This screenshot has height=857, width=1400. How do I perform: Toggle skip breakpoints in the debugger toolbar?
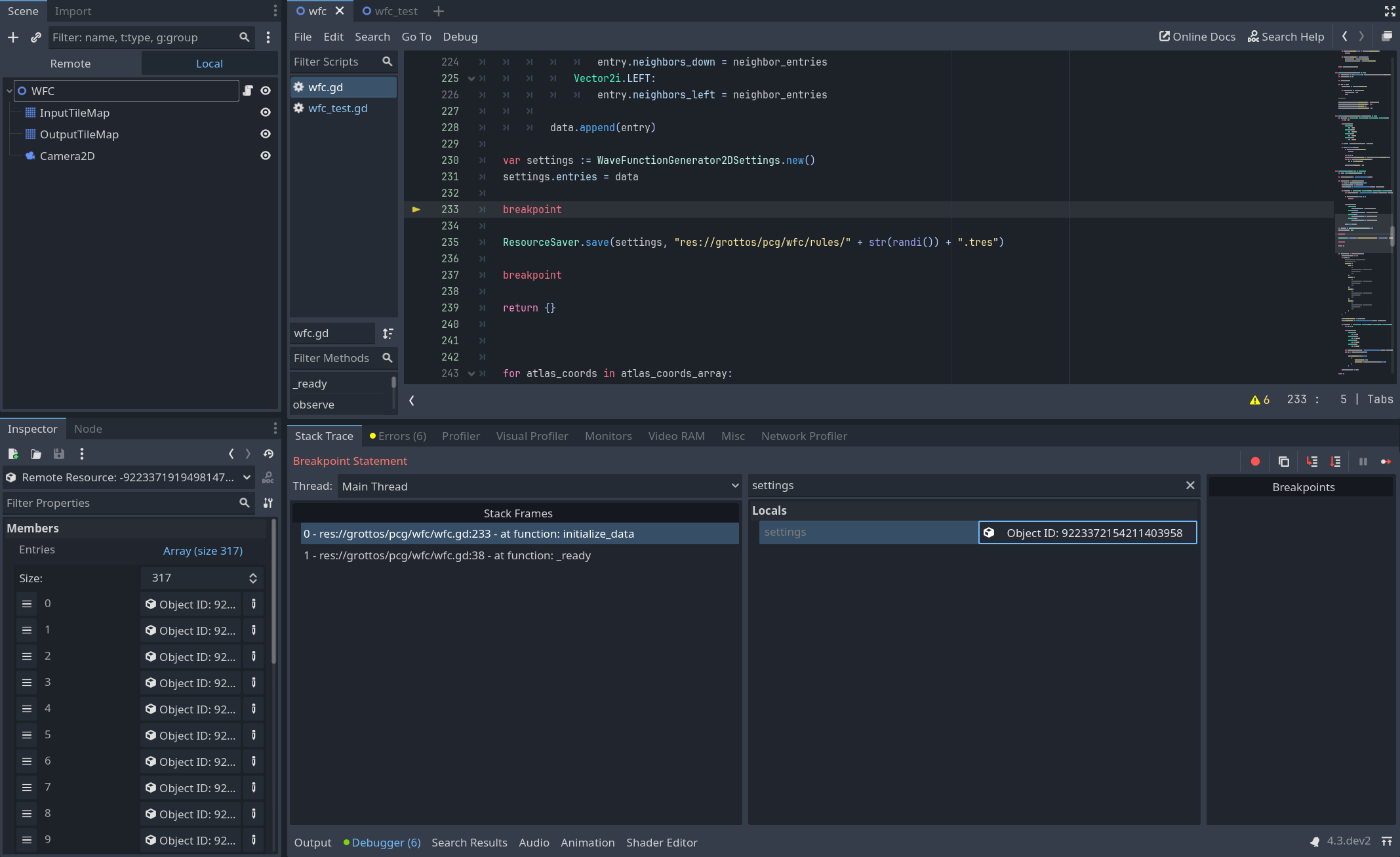pyautogui.click(x=1256, y=461)
